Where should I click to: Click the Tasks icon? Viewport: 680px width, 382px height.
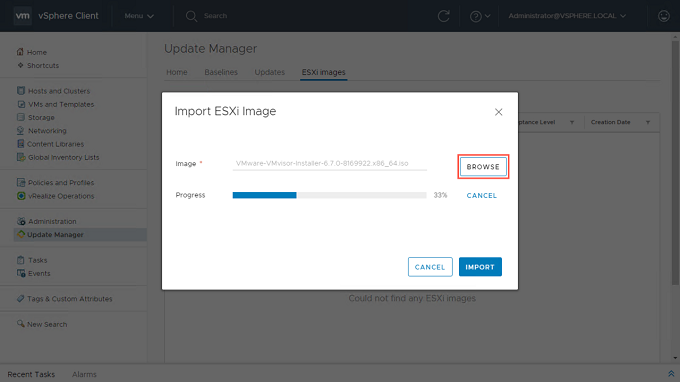tap(20, 260)
